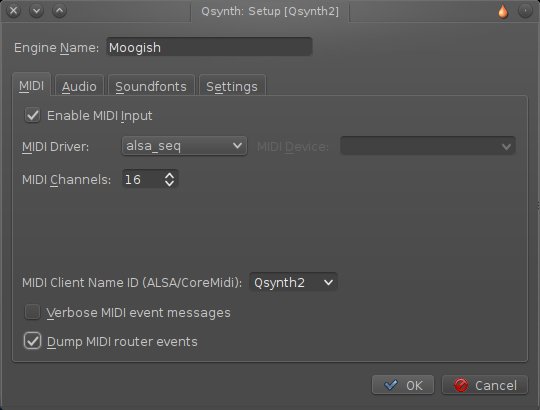Close the Qsynth Setup dialog window
This screenshot has width=540, height=410.
click(x=13, y=11)
